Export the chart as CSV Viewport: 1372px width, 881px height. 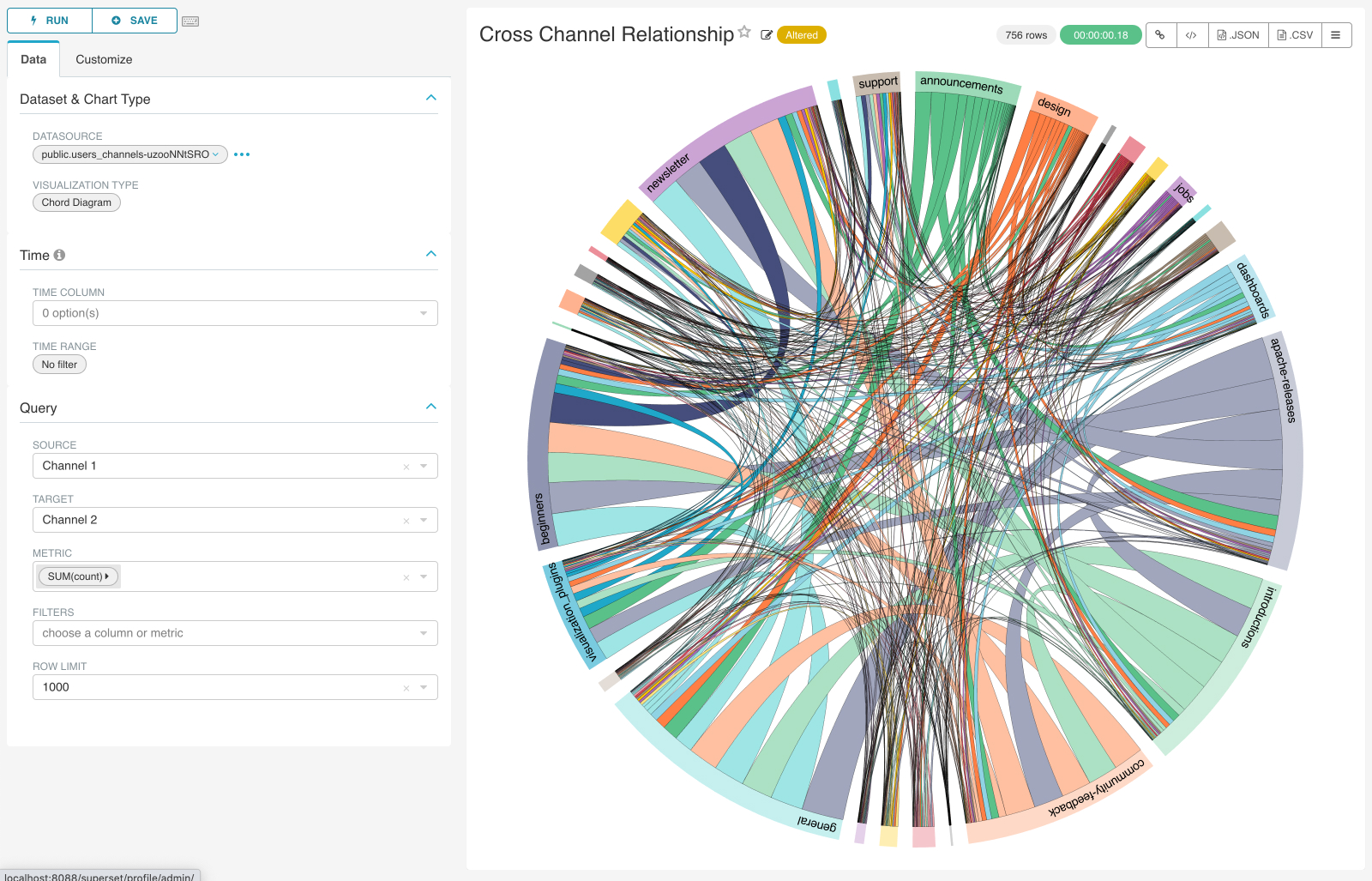click(1295, 35)
